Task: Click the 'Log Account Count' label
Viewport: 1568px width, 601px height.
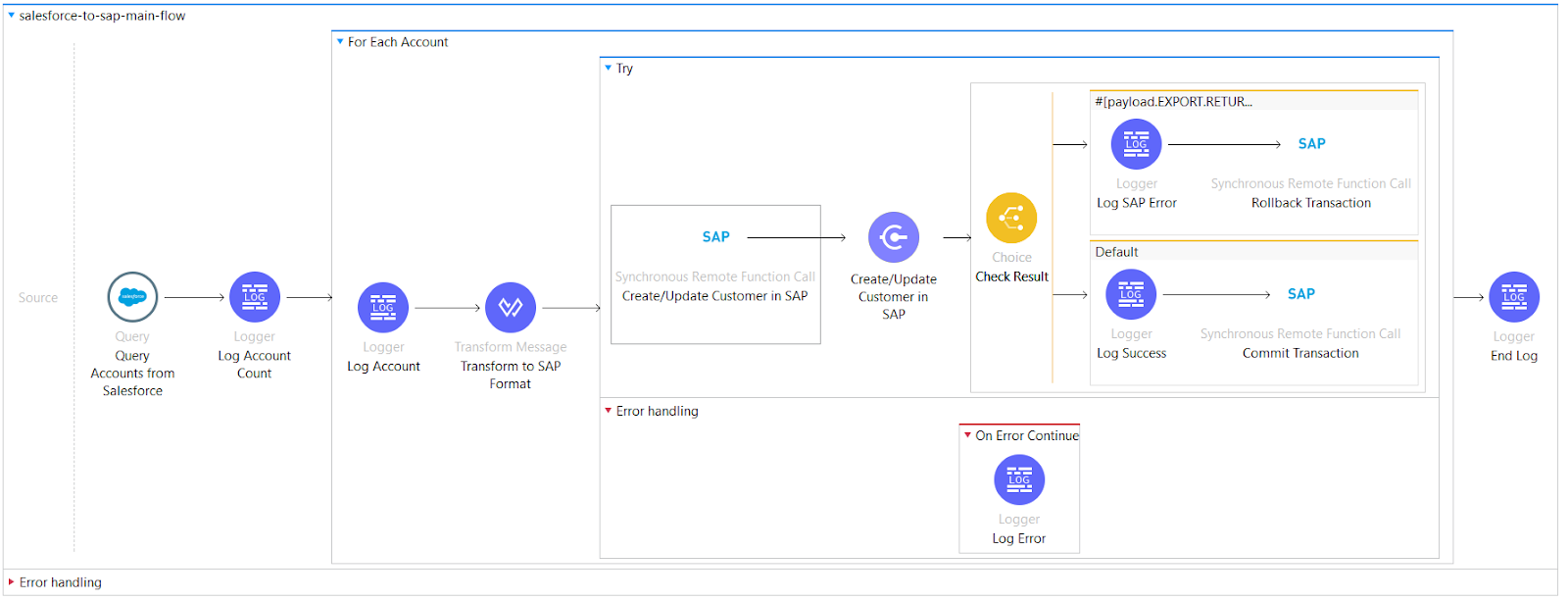Action: pyautogui.click(x=255, y=365)
